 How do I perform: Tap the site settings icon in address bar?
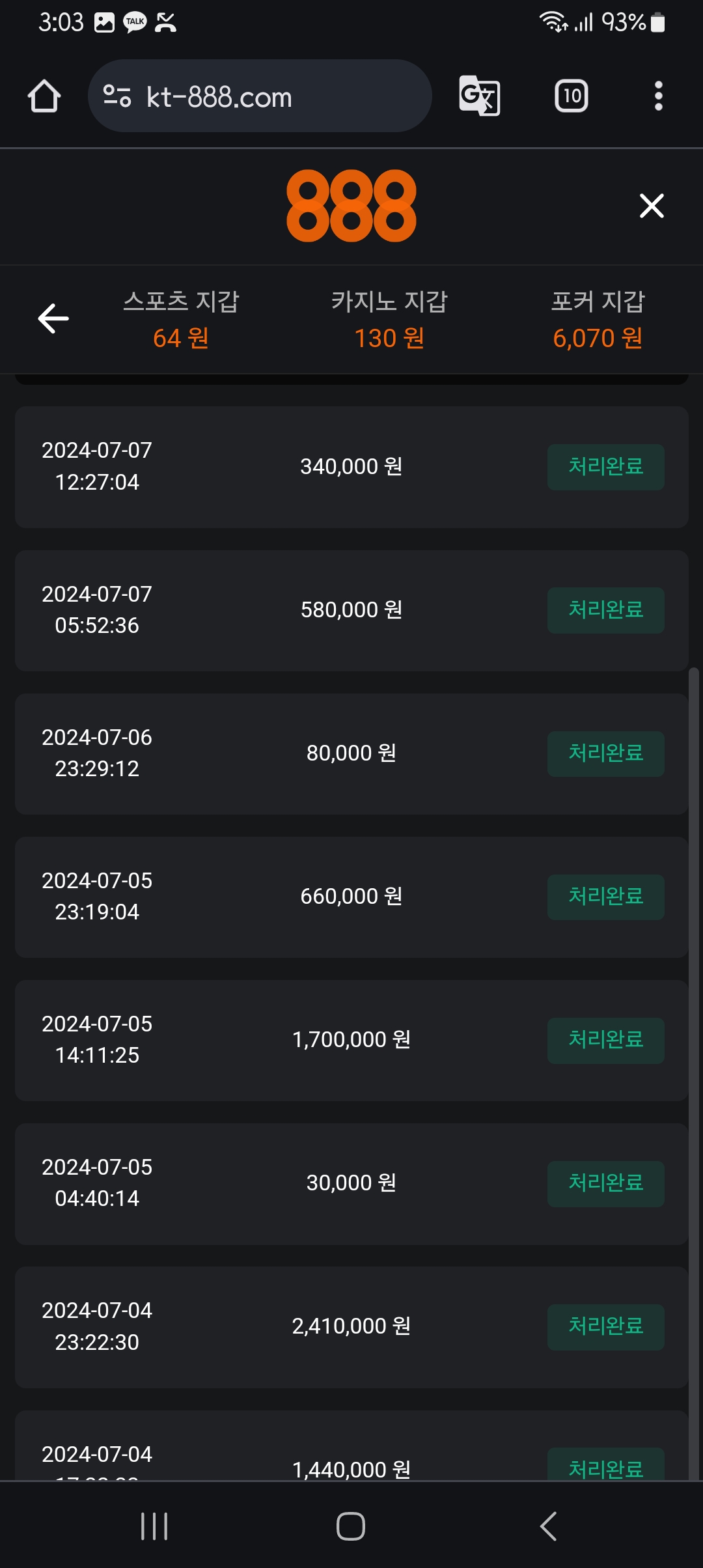(117, 96)
